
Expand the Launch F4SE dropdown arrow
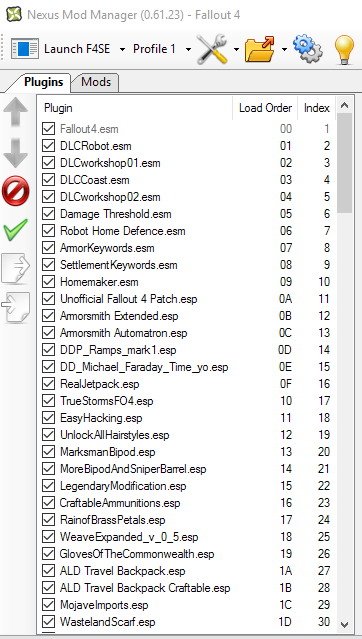point(122,49)
